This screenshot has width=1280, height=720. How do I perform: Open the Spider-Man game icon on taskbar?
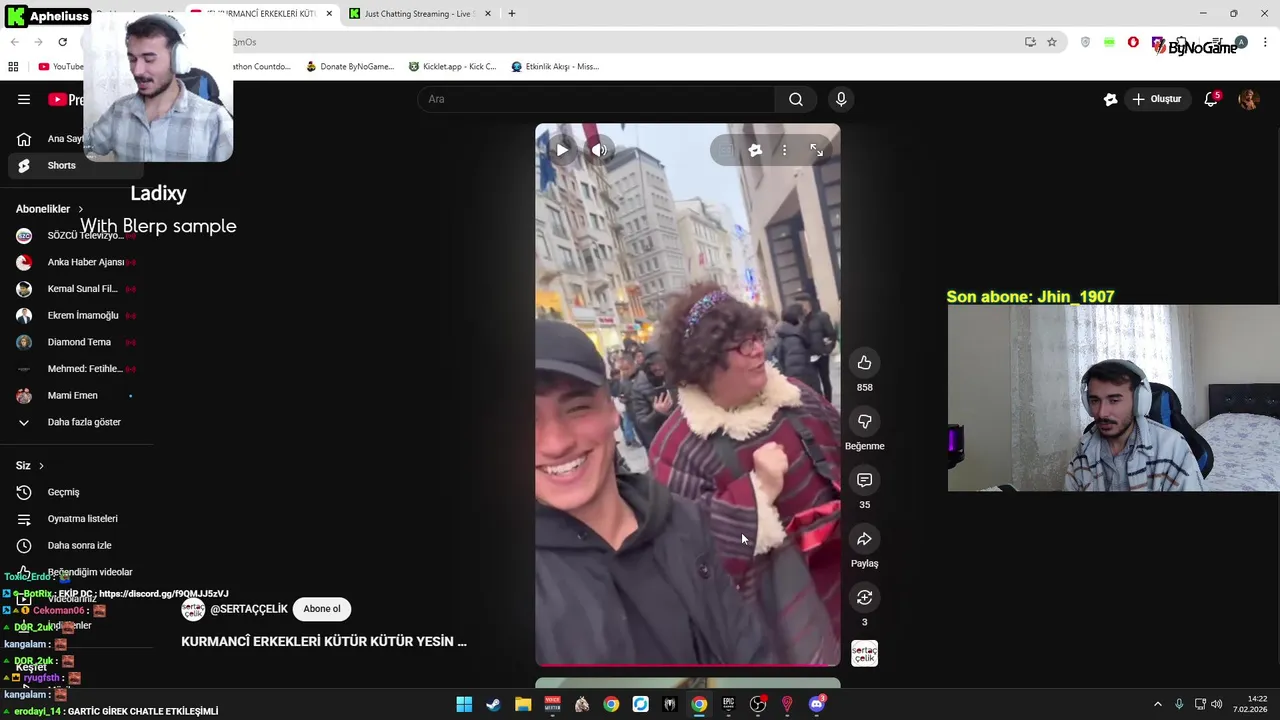670,705
